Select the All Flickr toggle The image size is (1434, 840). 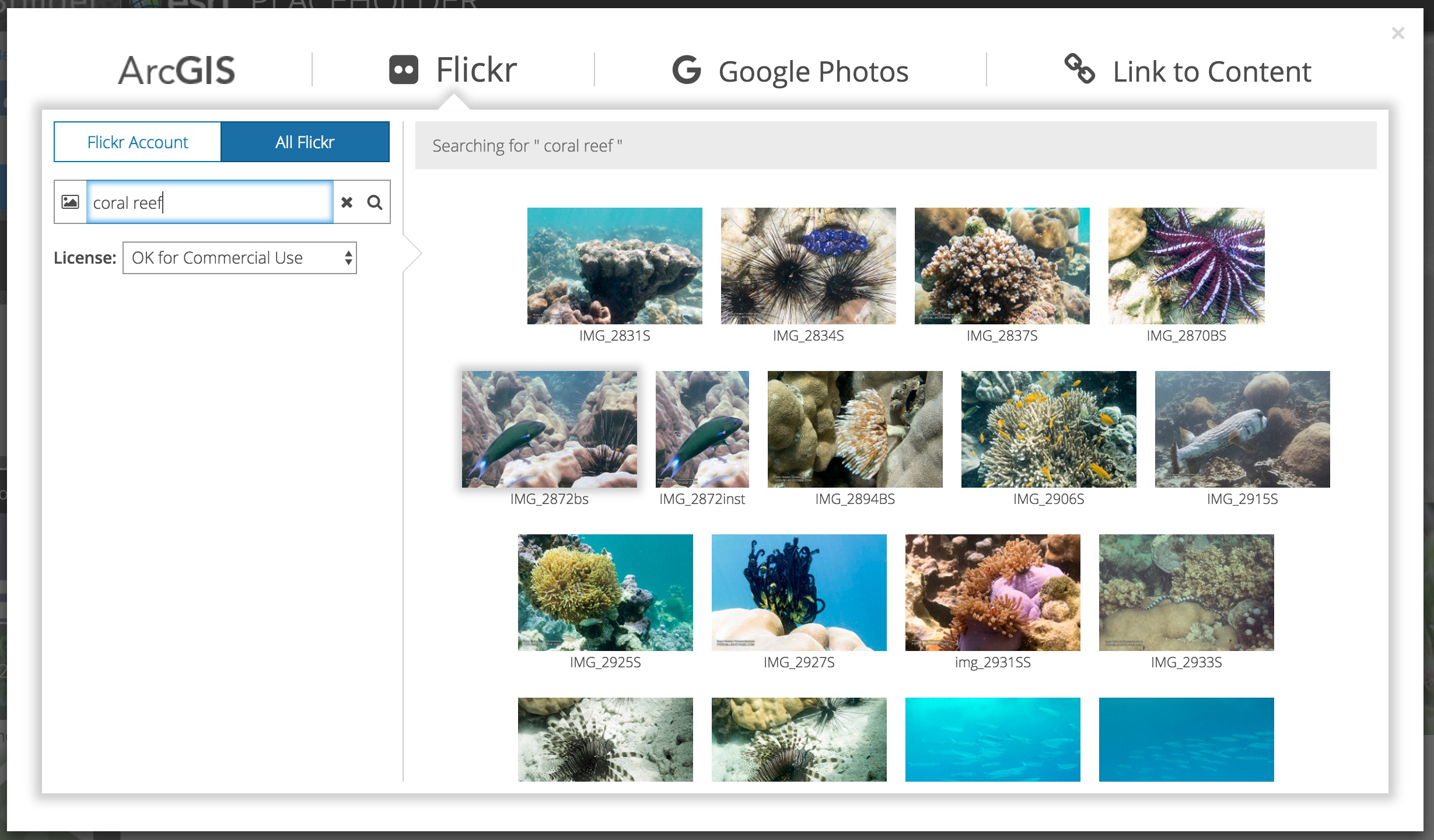click(x=305, y=142)
